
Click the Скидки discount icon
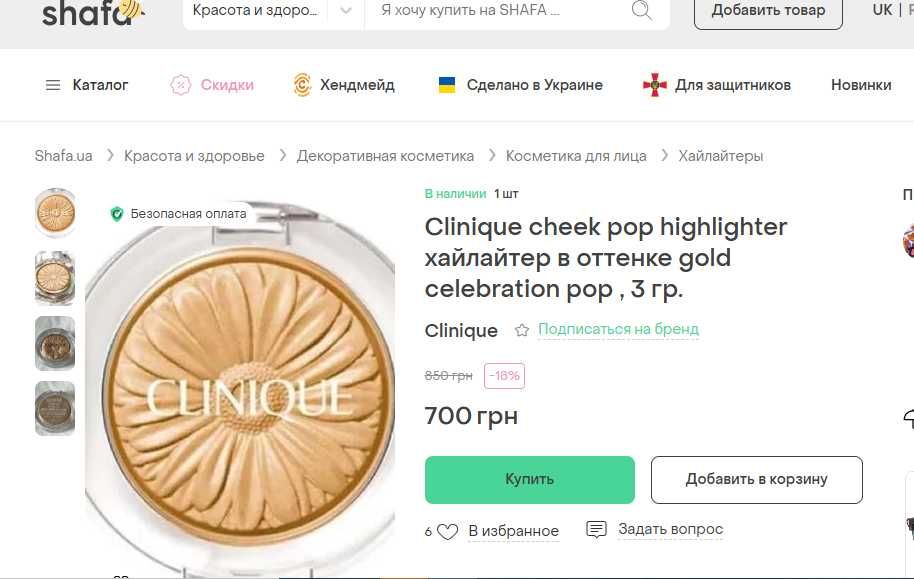point(180,85)
